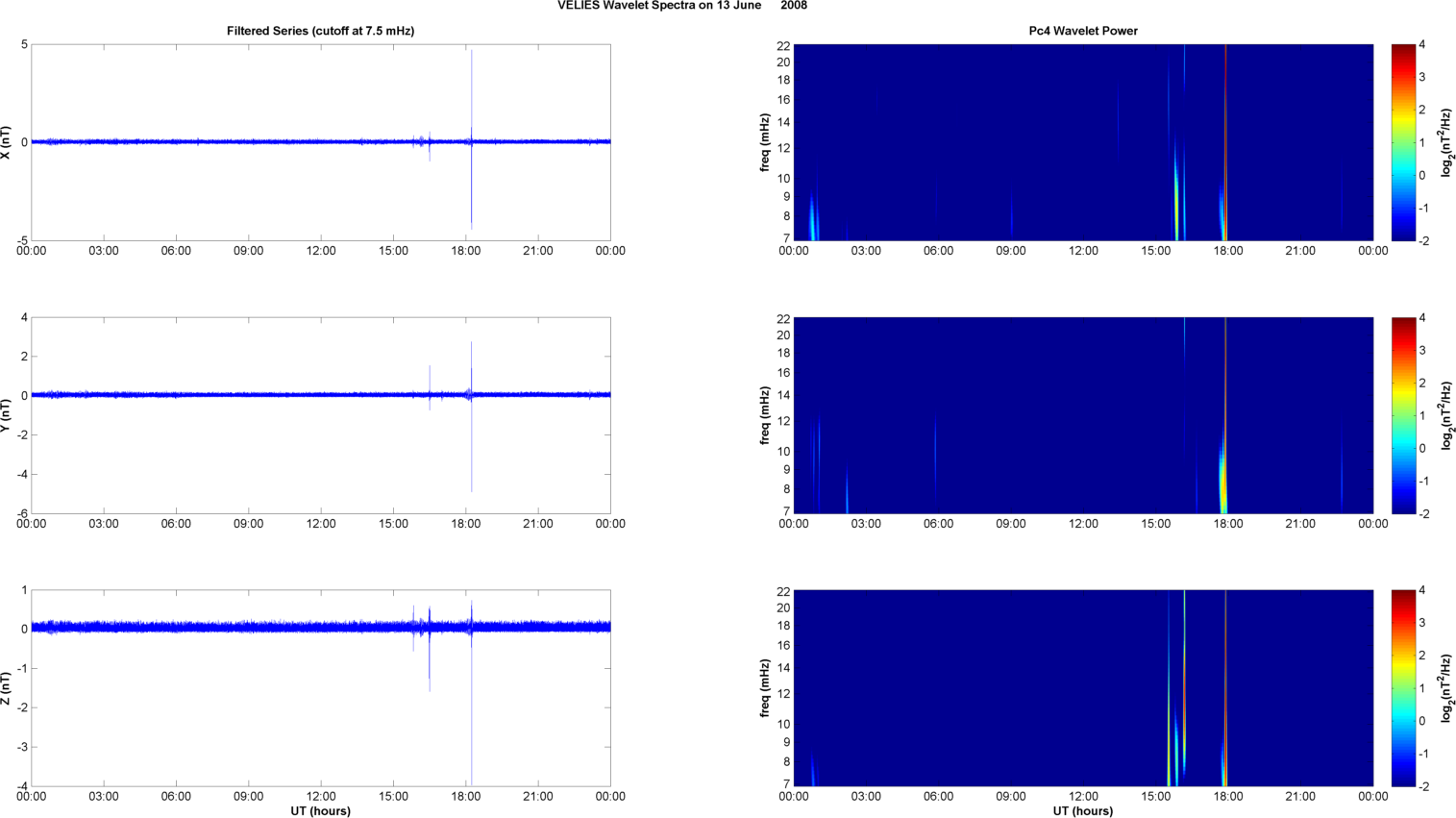
Task: Click the log2(nT²/Hz) label of the Y-component colorbar
Action: tap(1446, 415)
